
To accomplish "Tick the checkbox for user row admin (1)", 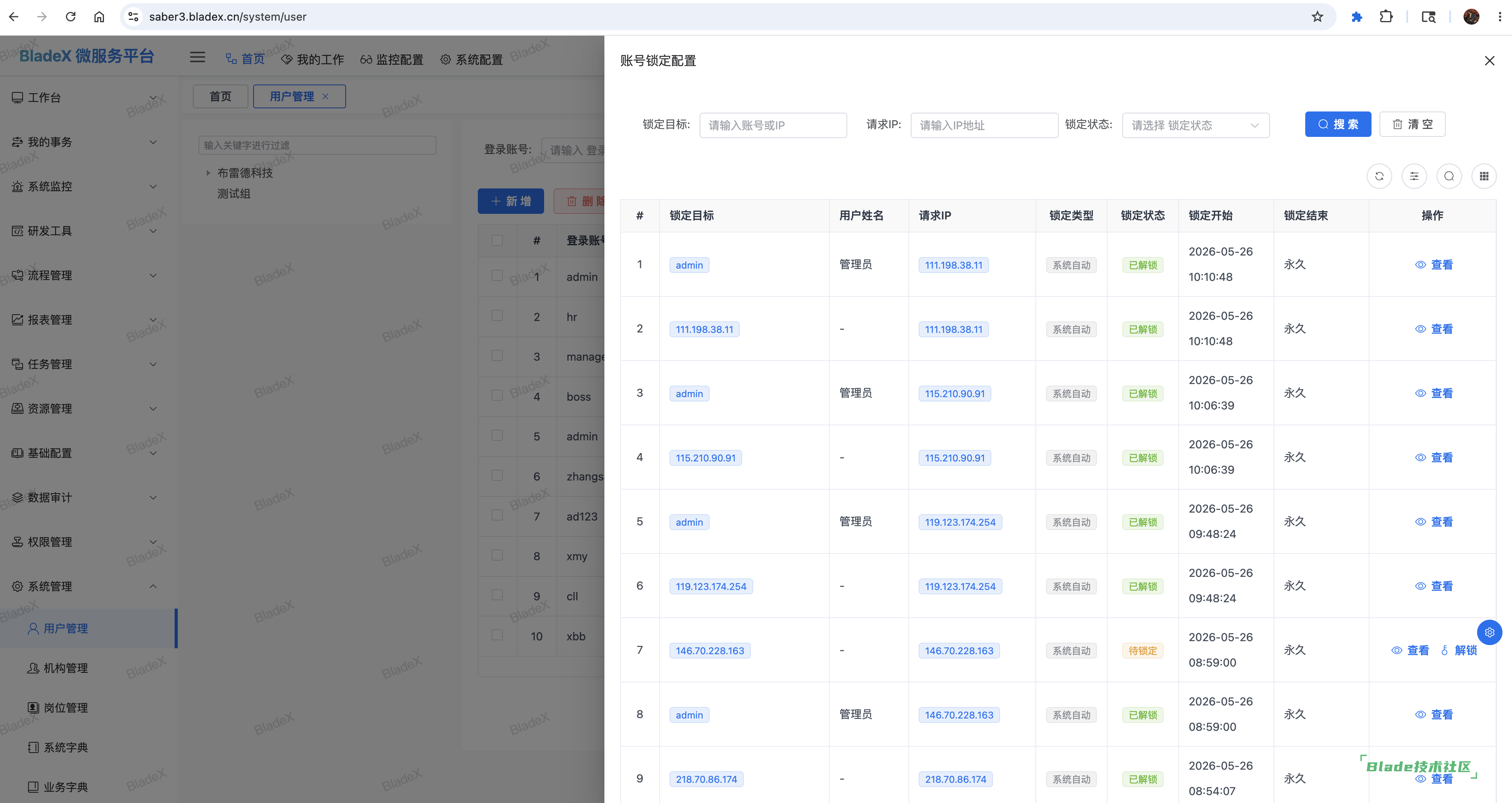I will [x=497, y=275].
